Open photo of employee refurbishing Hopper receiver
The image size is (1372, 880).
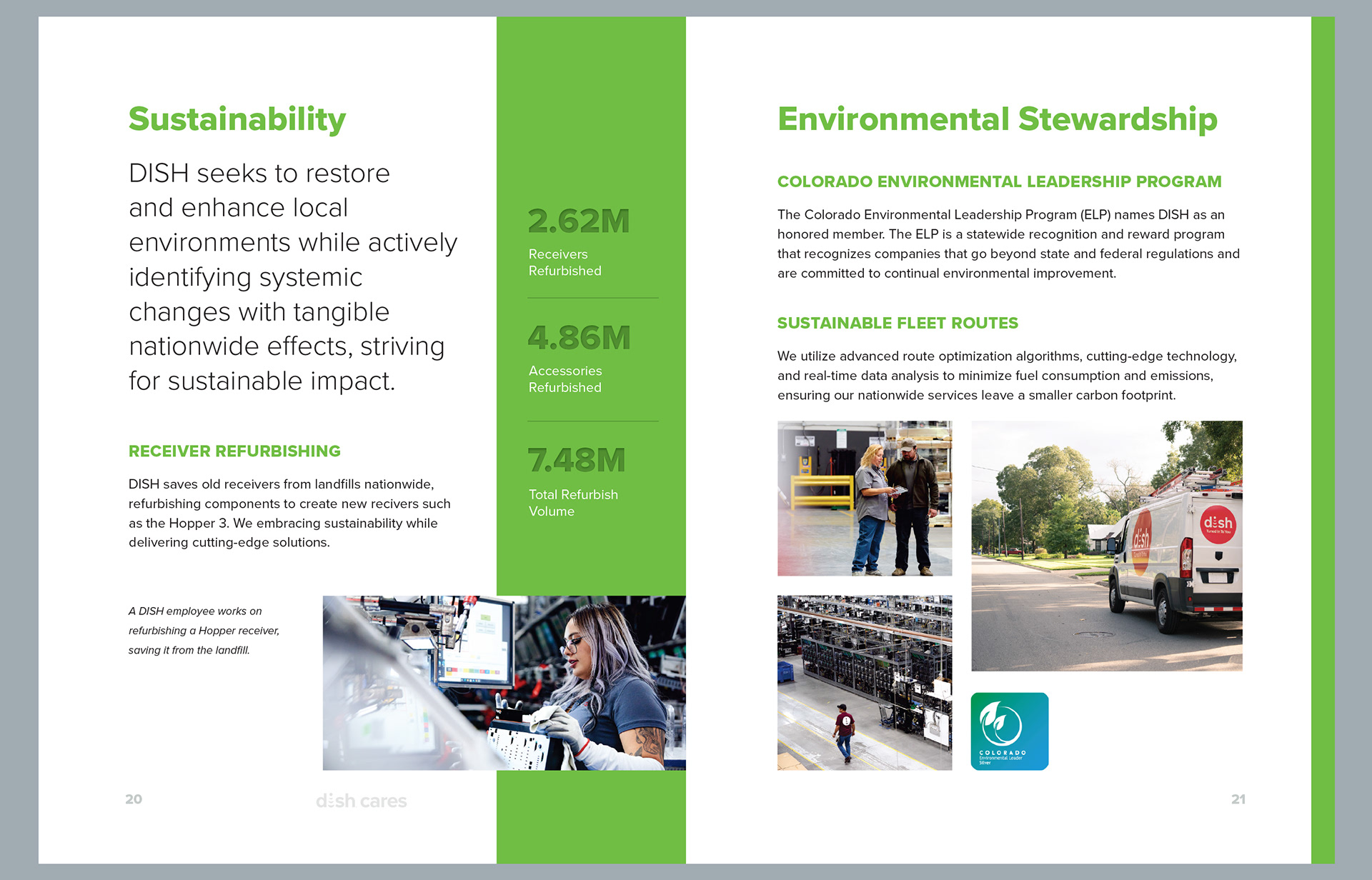pos(504,683)
